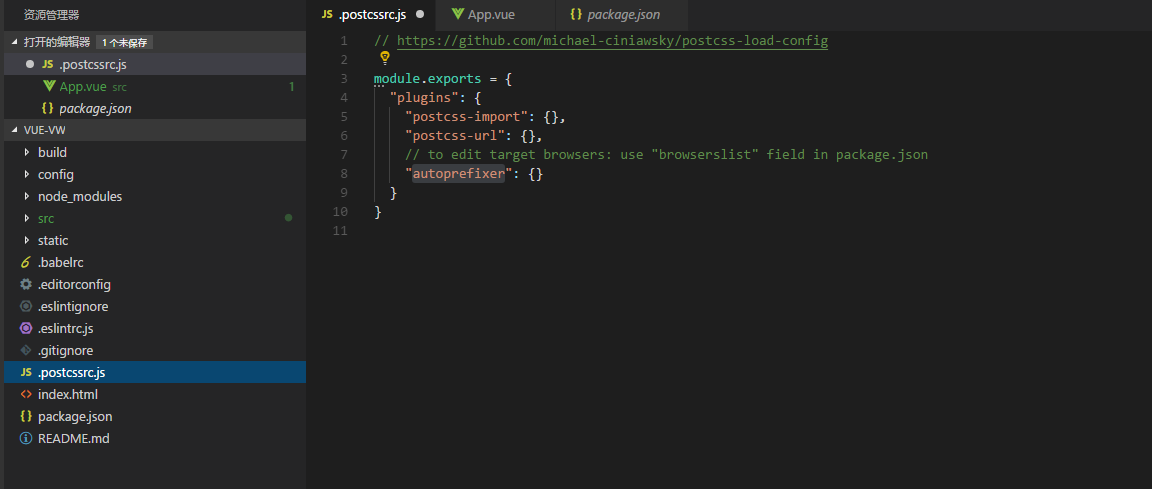Select .postcssrc.js in the file tree

155,372
